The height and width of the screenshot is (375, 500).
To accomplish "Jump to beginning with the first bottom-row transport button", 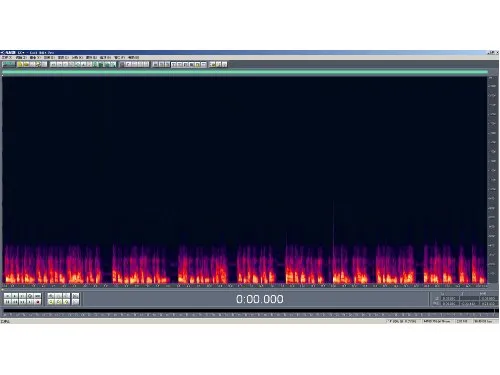I will point(7,302).
